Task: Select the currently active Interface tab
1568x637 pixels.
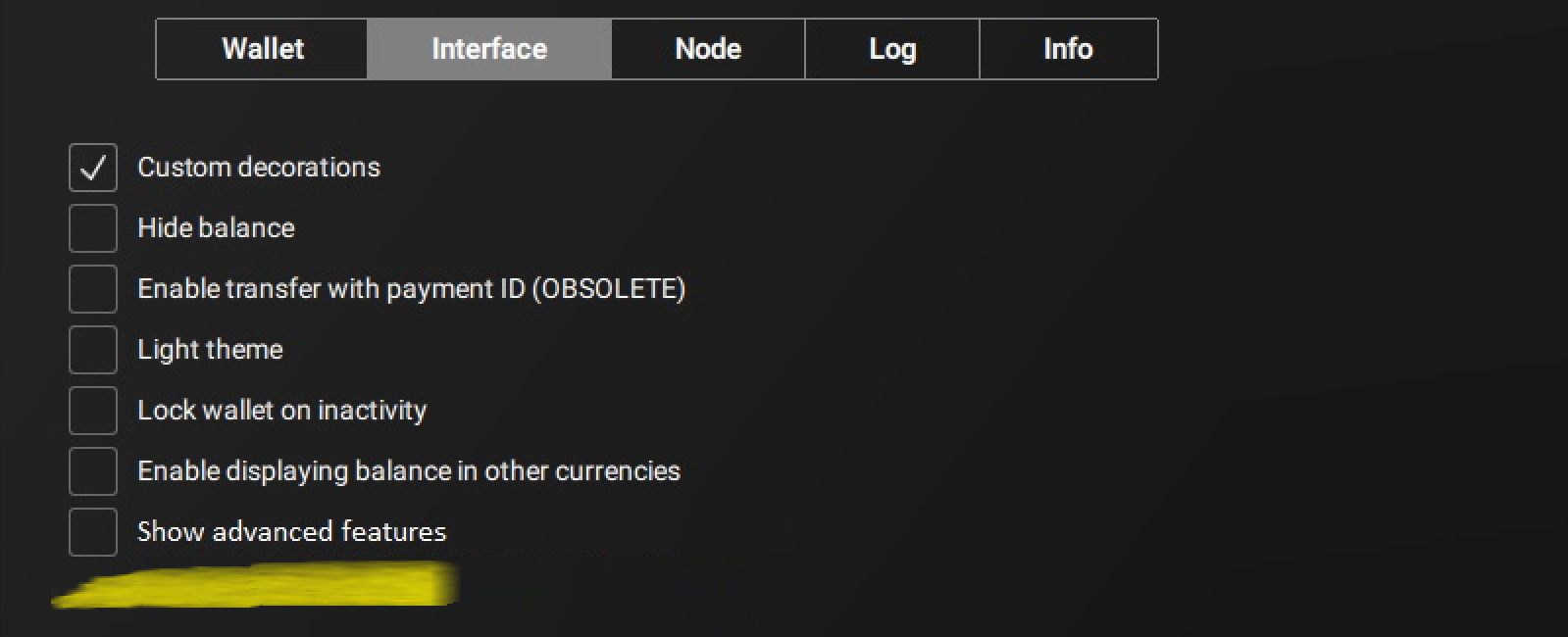Action: [489, 49]
